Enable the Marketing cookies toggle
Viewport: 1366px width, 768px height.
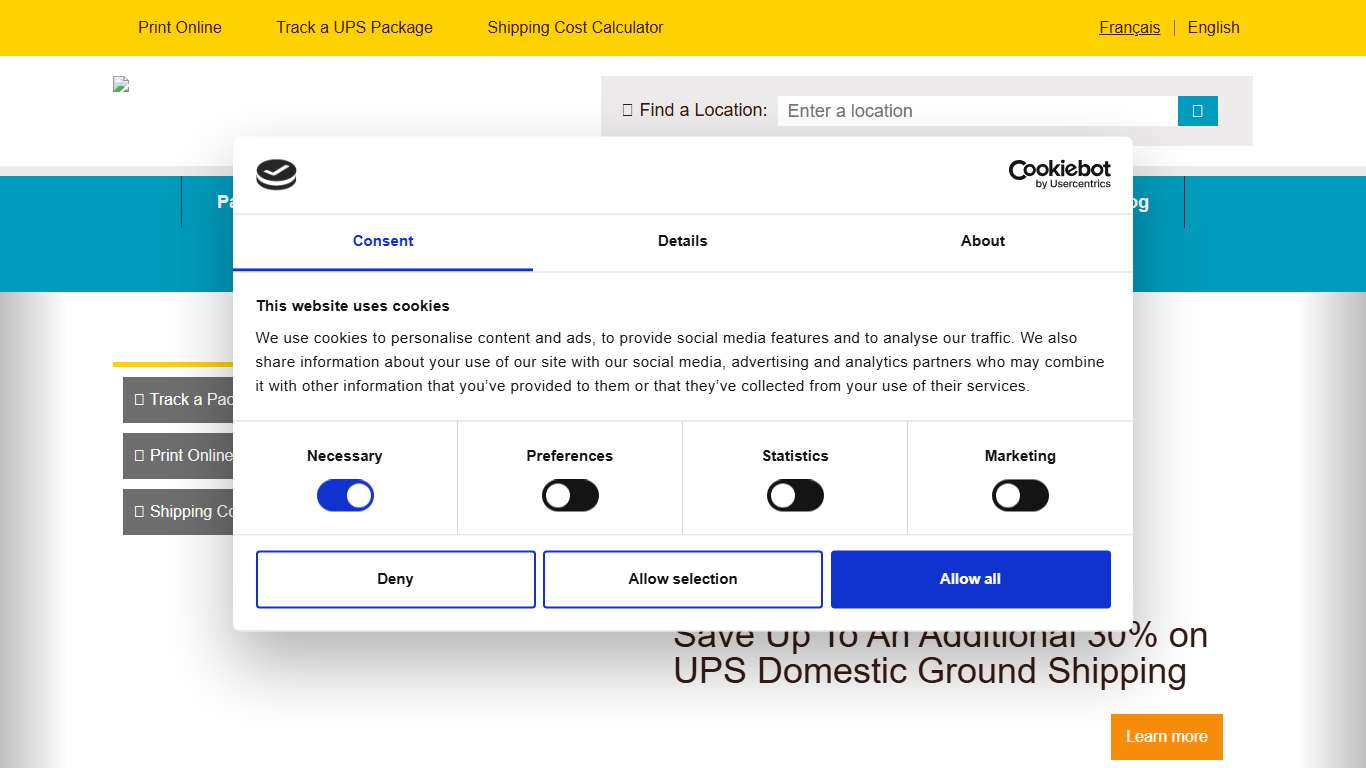1020,495
